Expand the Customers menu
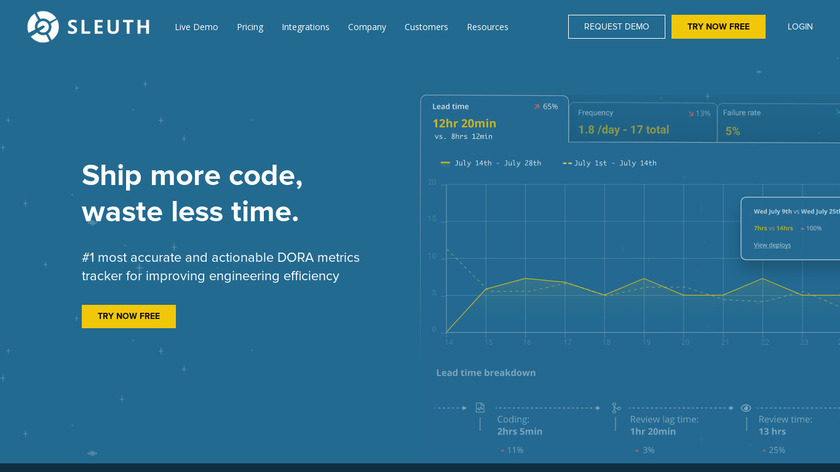This screenshot has height=472, width=840. click(x=426, y=27)
